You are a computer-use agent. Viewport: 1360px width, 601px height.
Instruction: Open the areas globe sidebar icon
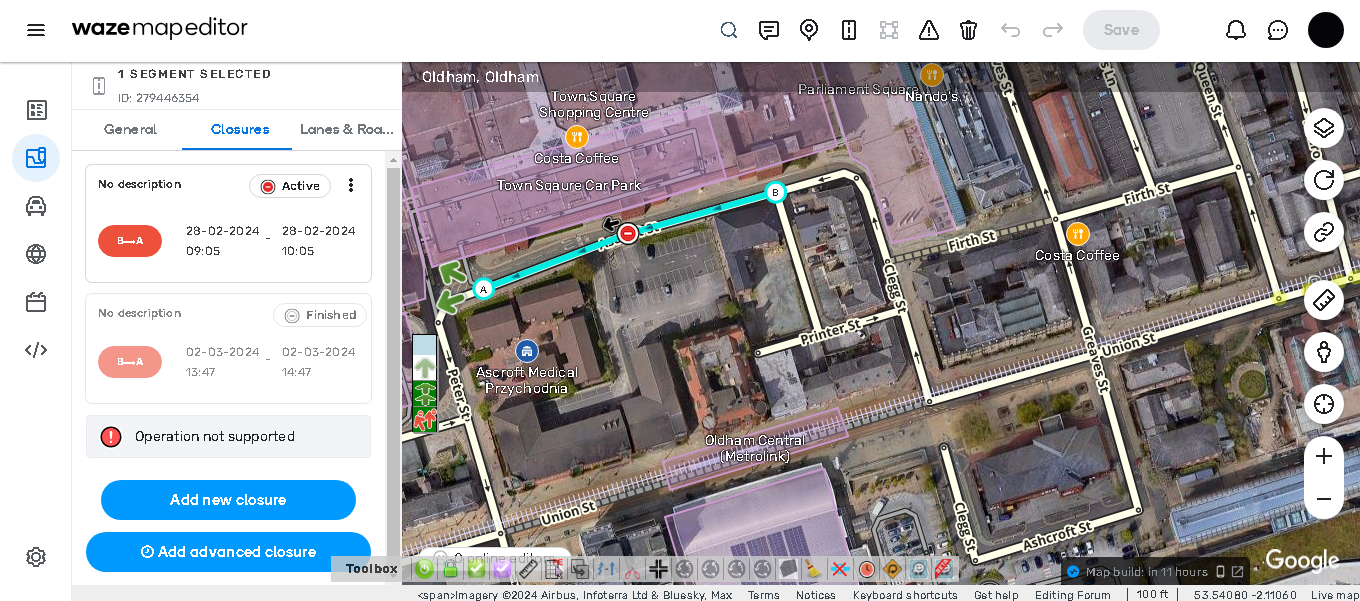[36, 254]
